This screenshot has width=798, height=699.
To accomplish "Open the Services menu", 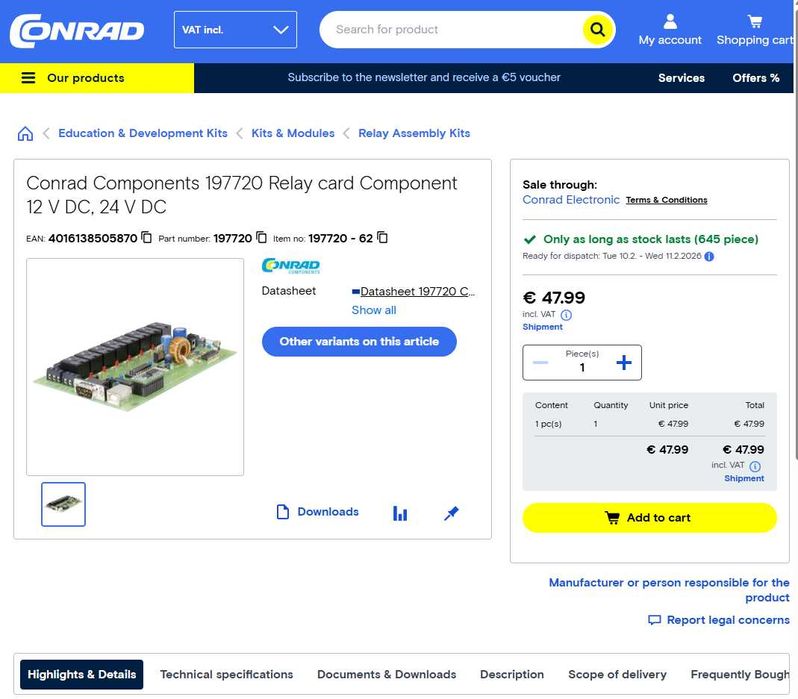I will tap(681, 78).
